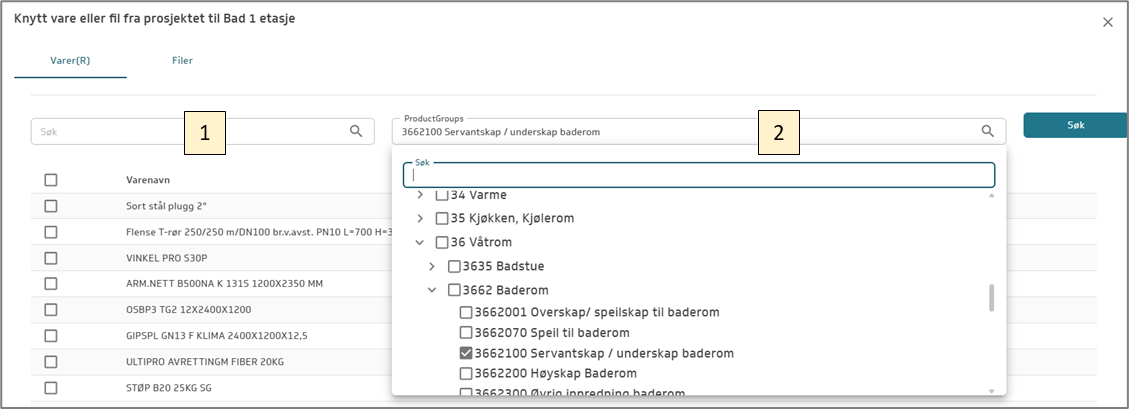The image size is (1129, 409).
Task: Toggle the select-all checkbox beside Varenavn
Action: pos(51,180)
